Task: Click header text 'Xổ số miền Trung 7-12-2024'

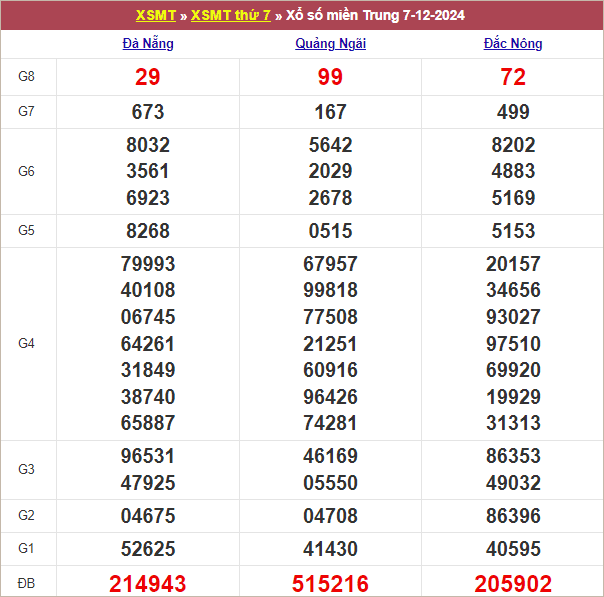Action: pos(375,15)
